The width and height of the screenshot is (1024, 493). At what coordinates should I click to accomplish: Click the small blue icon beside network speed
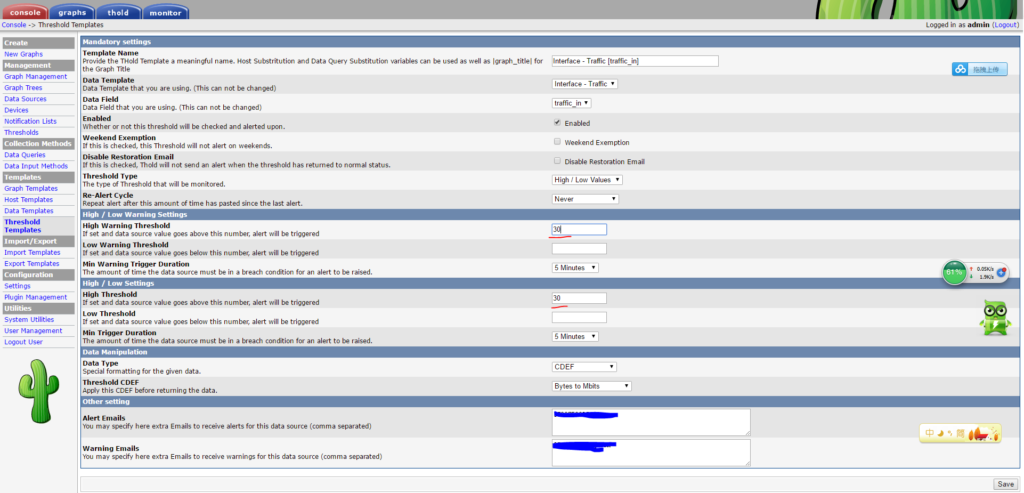click(1001, 272)
